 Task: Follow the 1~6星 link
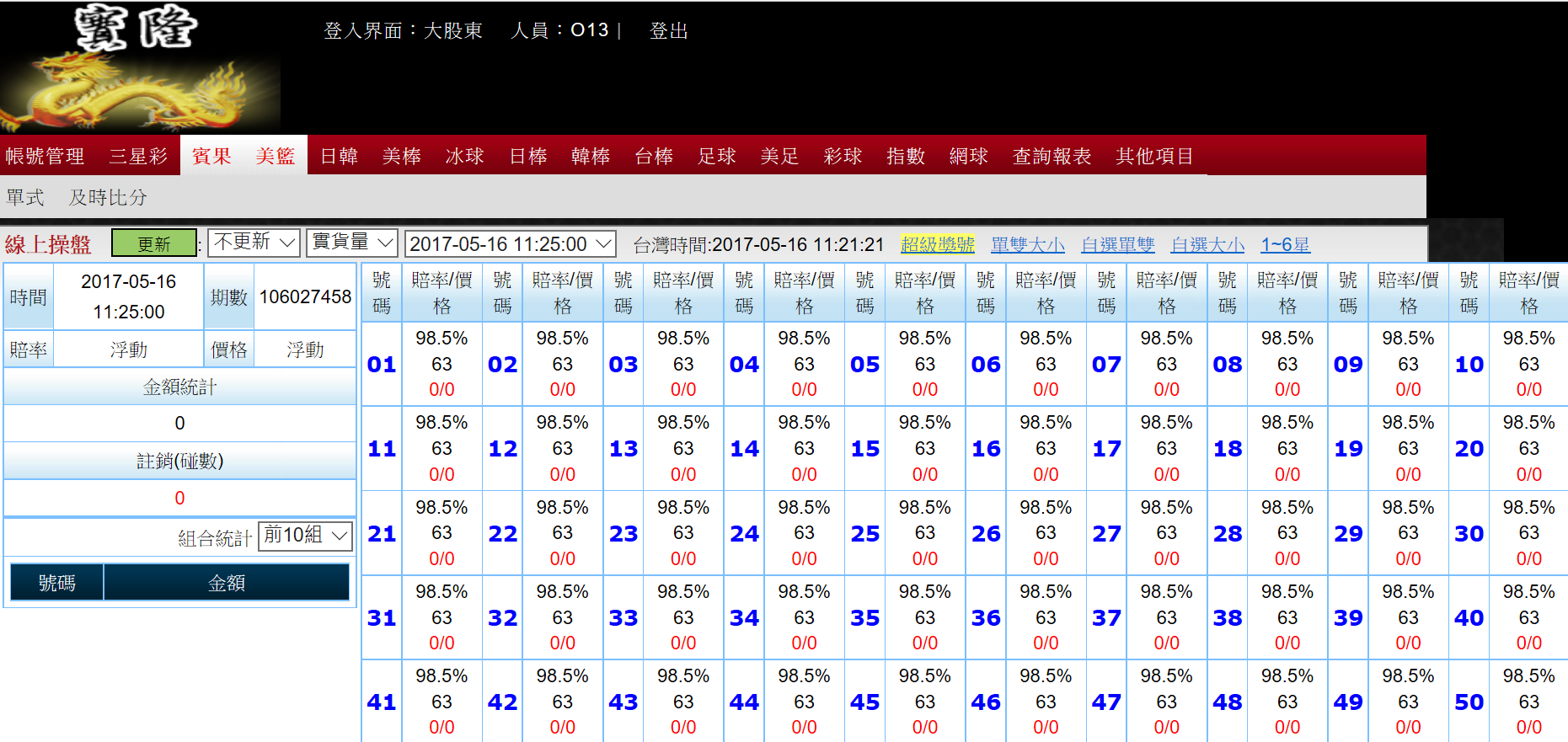coord(1285,244)
